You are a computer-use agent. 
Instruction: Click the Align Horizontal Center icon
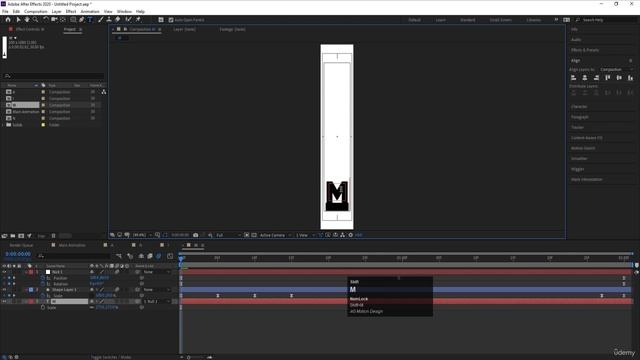click(x=585, y=78)
